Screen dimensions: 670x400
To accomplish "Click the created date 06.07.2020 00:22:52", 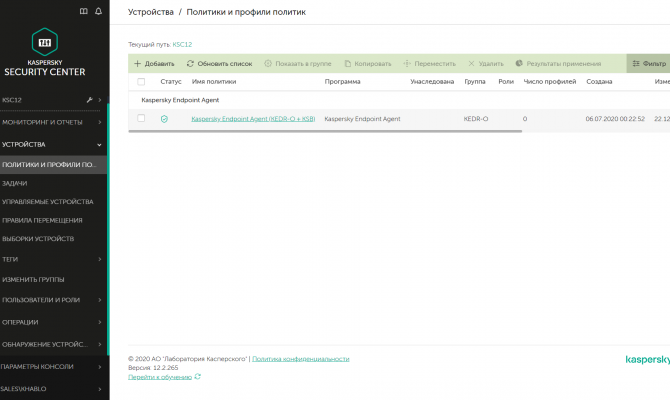I will [615, 119].
